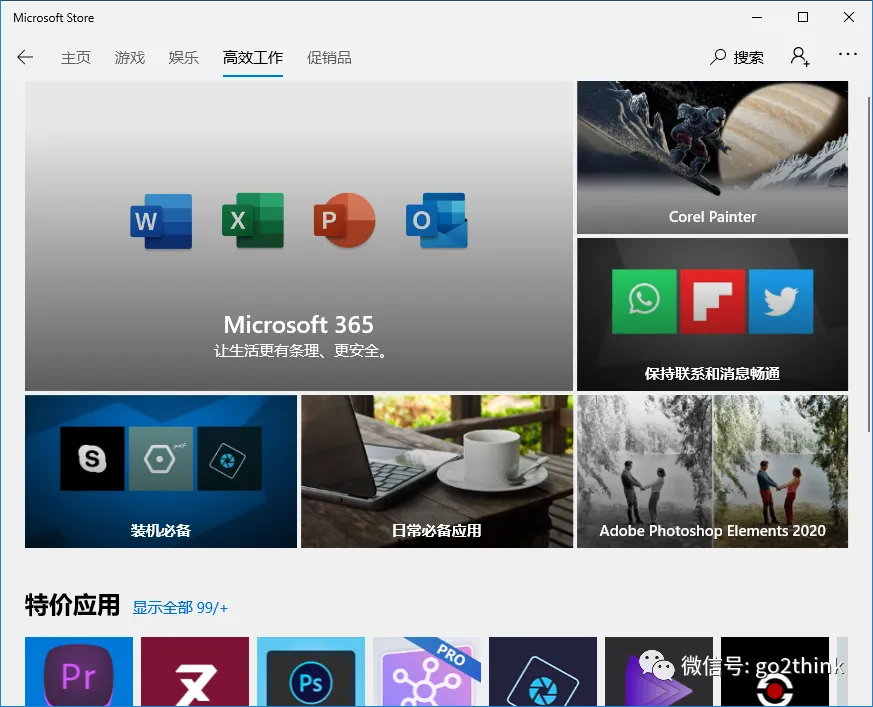The image size is (873, 707).
Task: Click the Outlook icon in banner
Action: coord(437,220)
